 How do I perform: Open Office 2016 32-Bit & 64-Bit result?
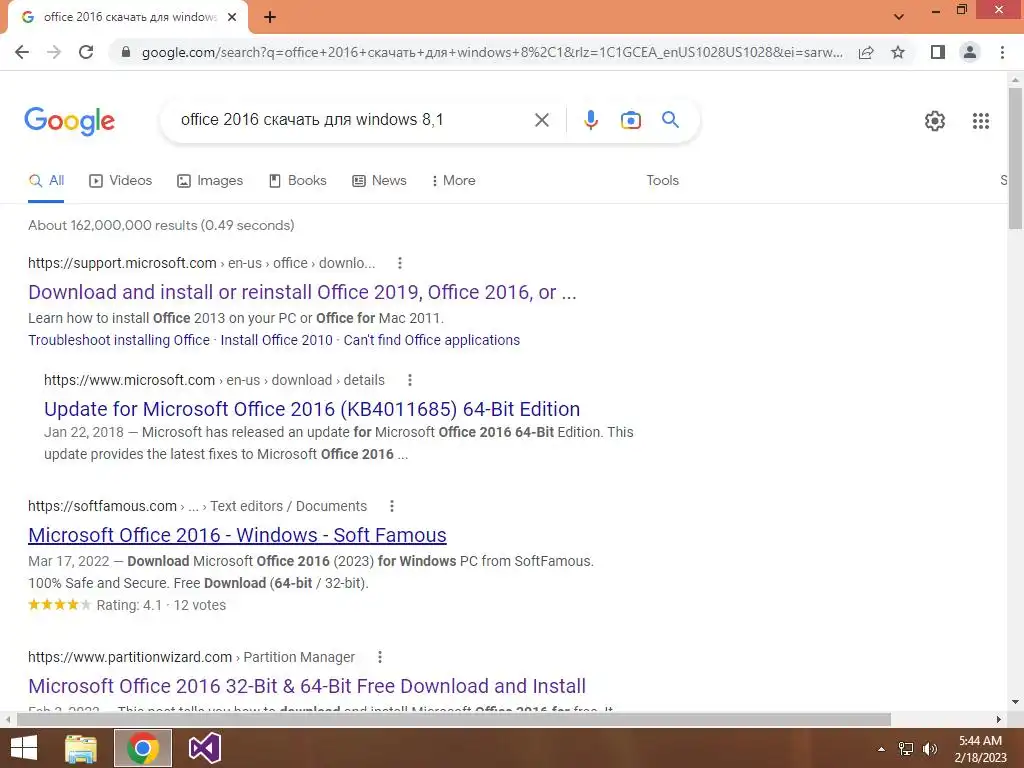click(307, 686)
